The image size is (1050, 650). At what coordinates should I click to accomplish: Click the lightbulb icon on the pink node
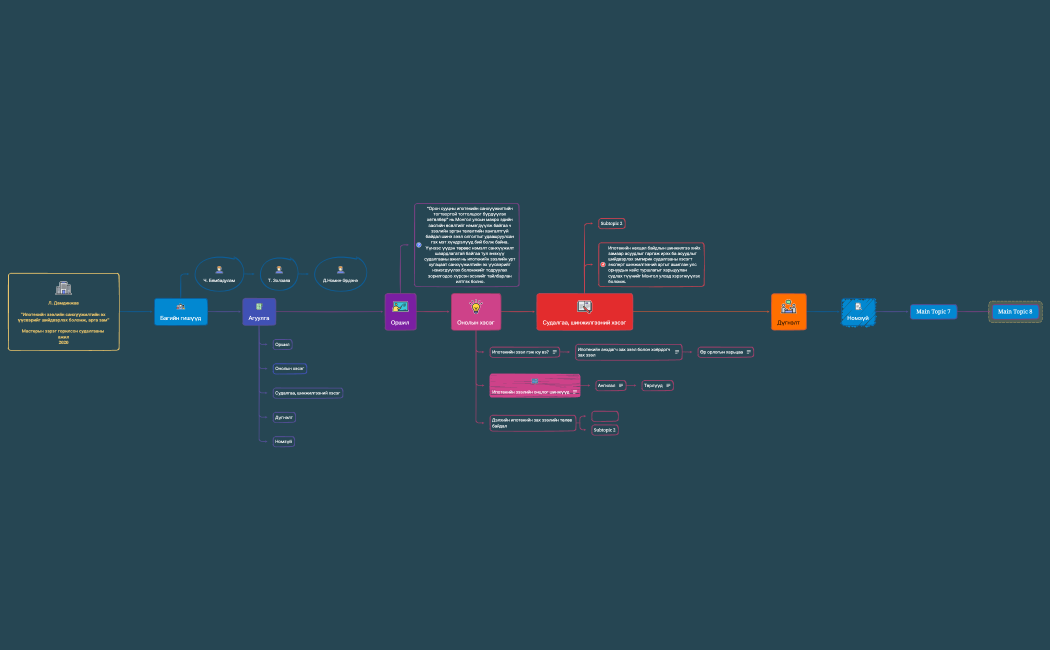476,306
